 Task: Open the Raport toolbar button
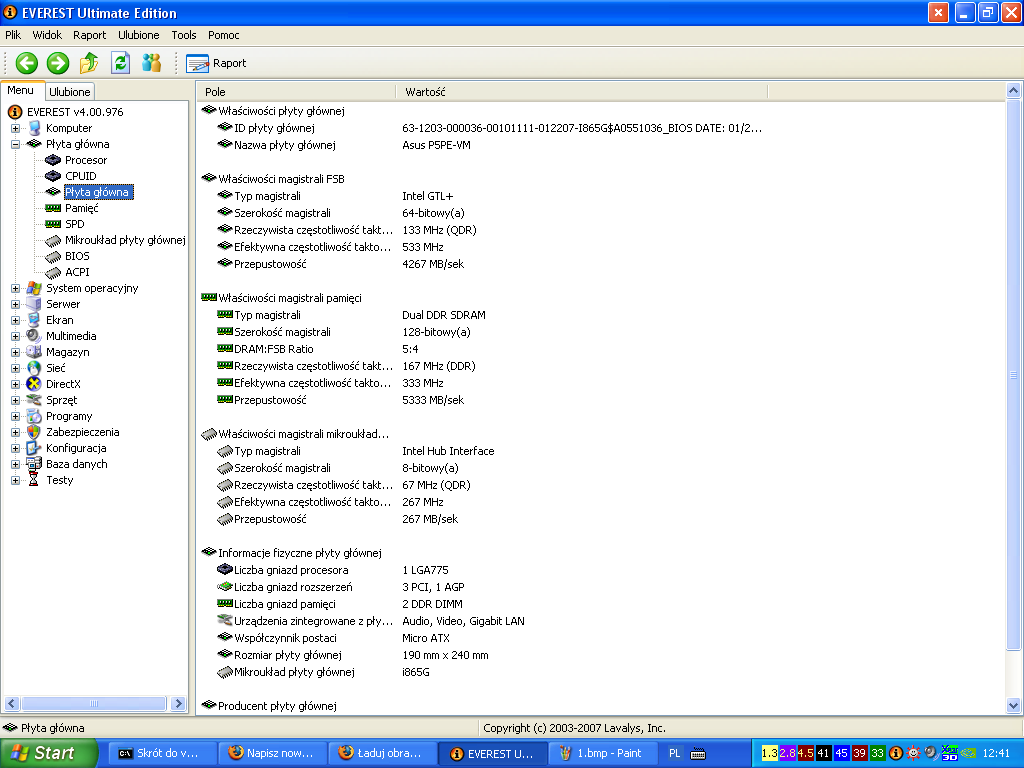[x=216, y=63]
